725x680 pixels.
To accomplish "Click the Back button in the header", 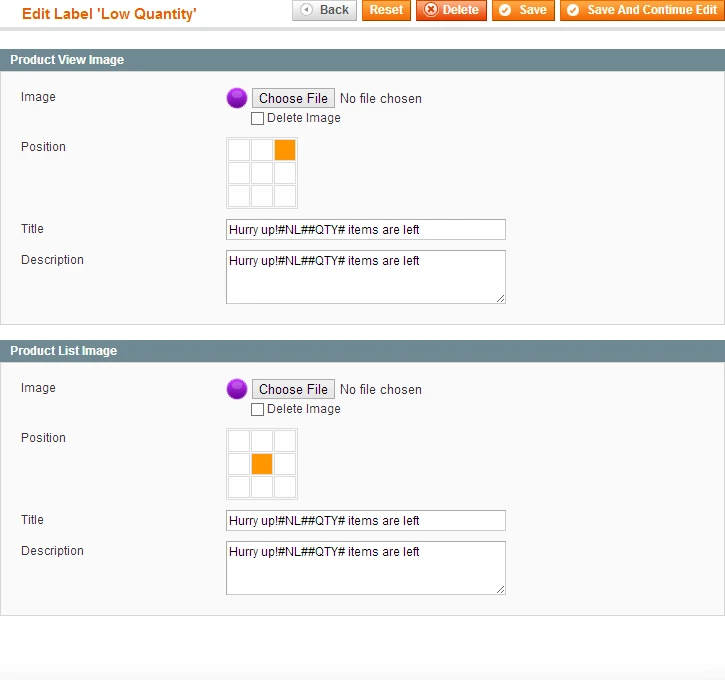I will (324, 10).
